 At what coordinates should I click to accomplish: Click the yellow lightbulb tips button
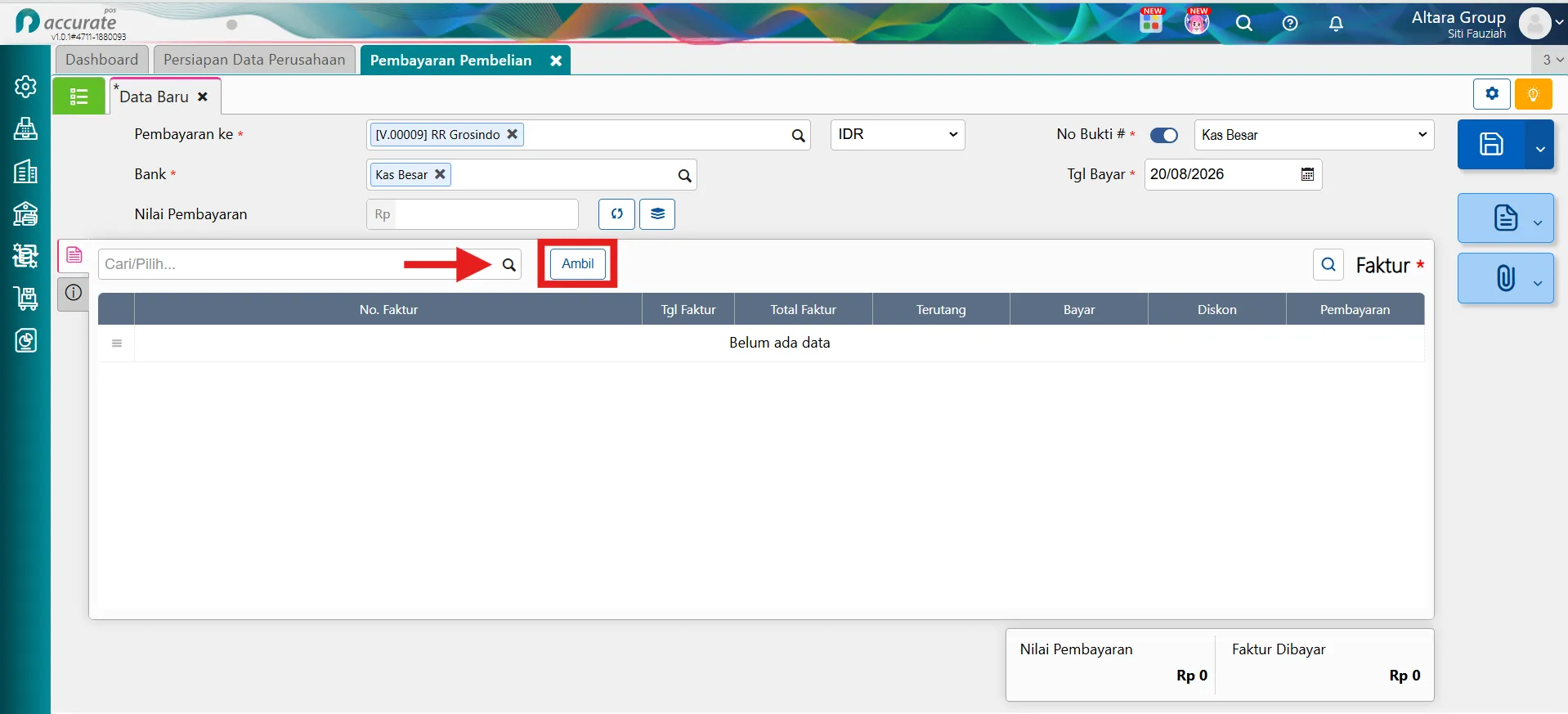(x=1534, y=94)
